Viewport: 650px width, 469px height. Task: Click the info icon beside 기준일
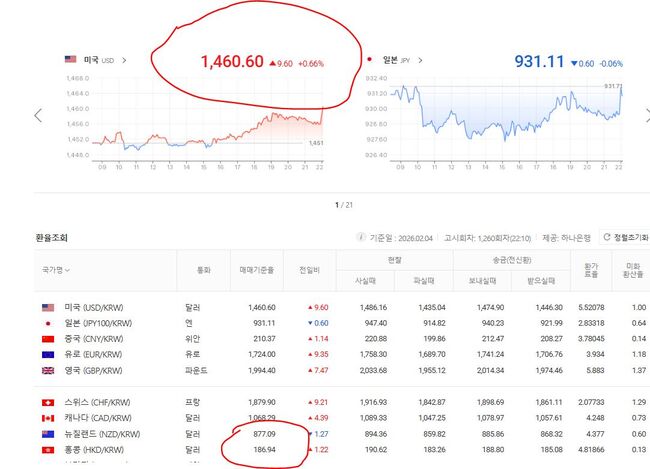pos(362,238)
